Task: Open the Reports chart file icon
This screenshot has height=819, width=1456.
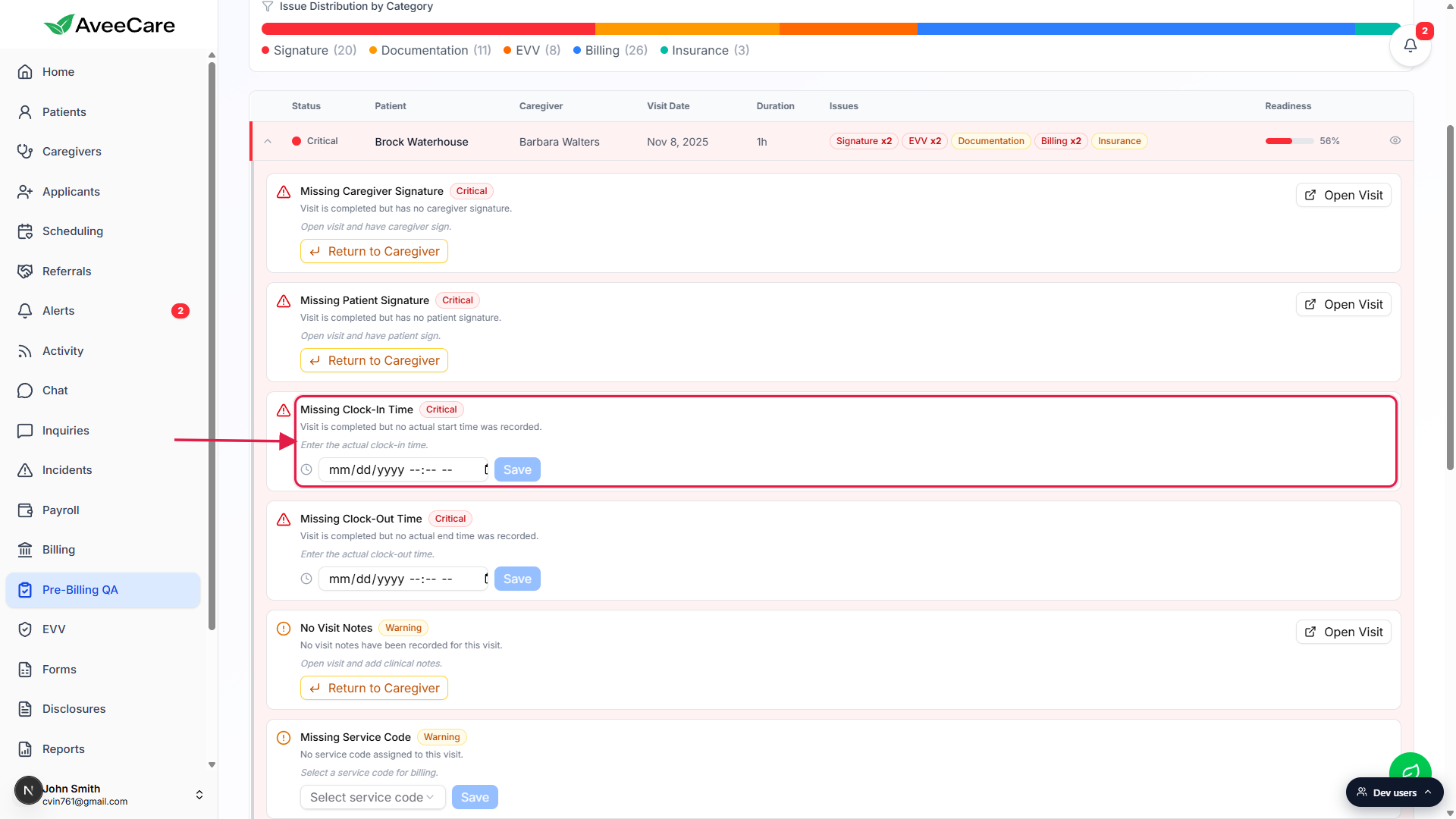Action: click(x=25, y=749)
